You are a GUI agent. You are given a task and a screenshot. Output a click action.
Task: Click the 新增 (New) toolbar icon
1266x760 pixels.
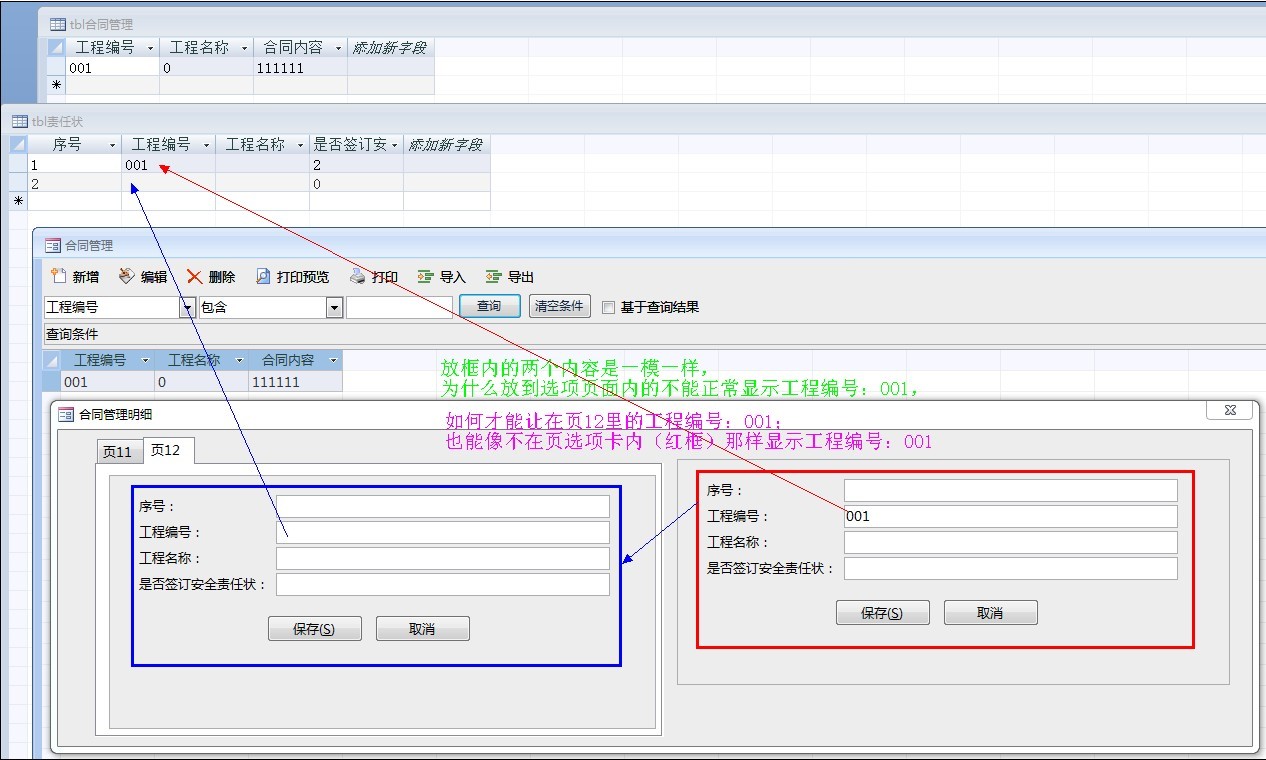pyautogui.click(x=59, y=277)
